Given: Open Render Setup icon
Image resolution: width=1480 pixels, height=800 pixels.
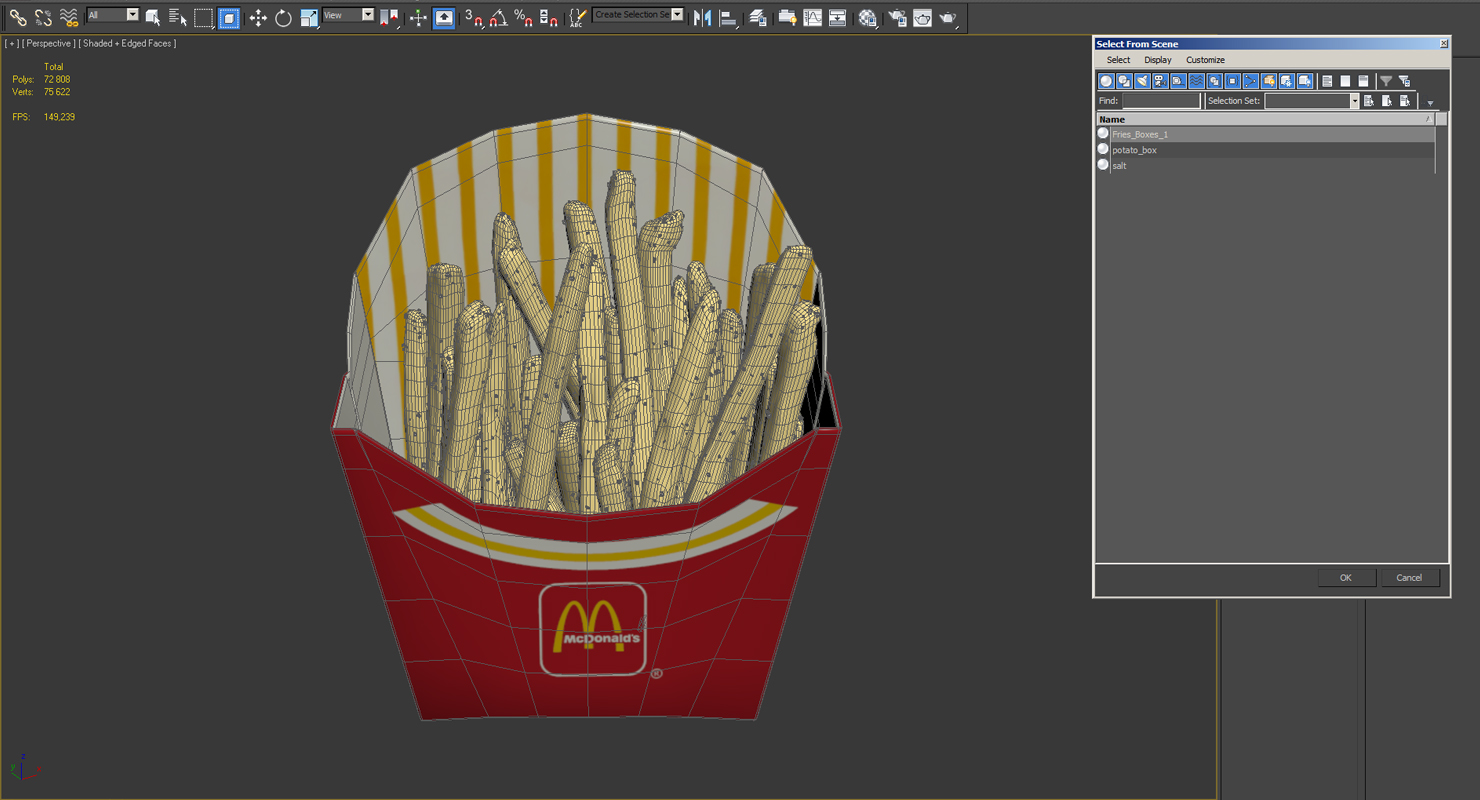Looking at the screenshot, I should pos(897,17).
